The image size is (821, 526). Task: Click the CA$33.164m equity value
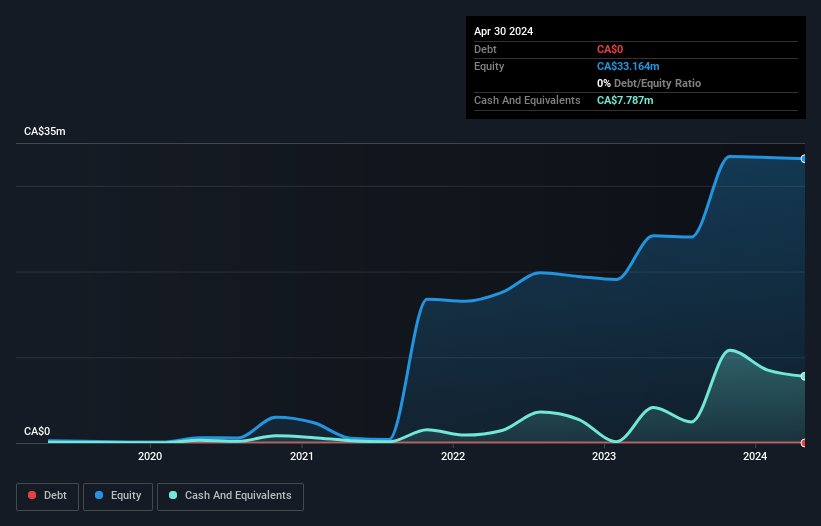(x=628, y=66)
